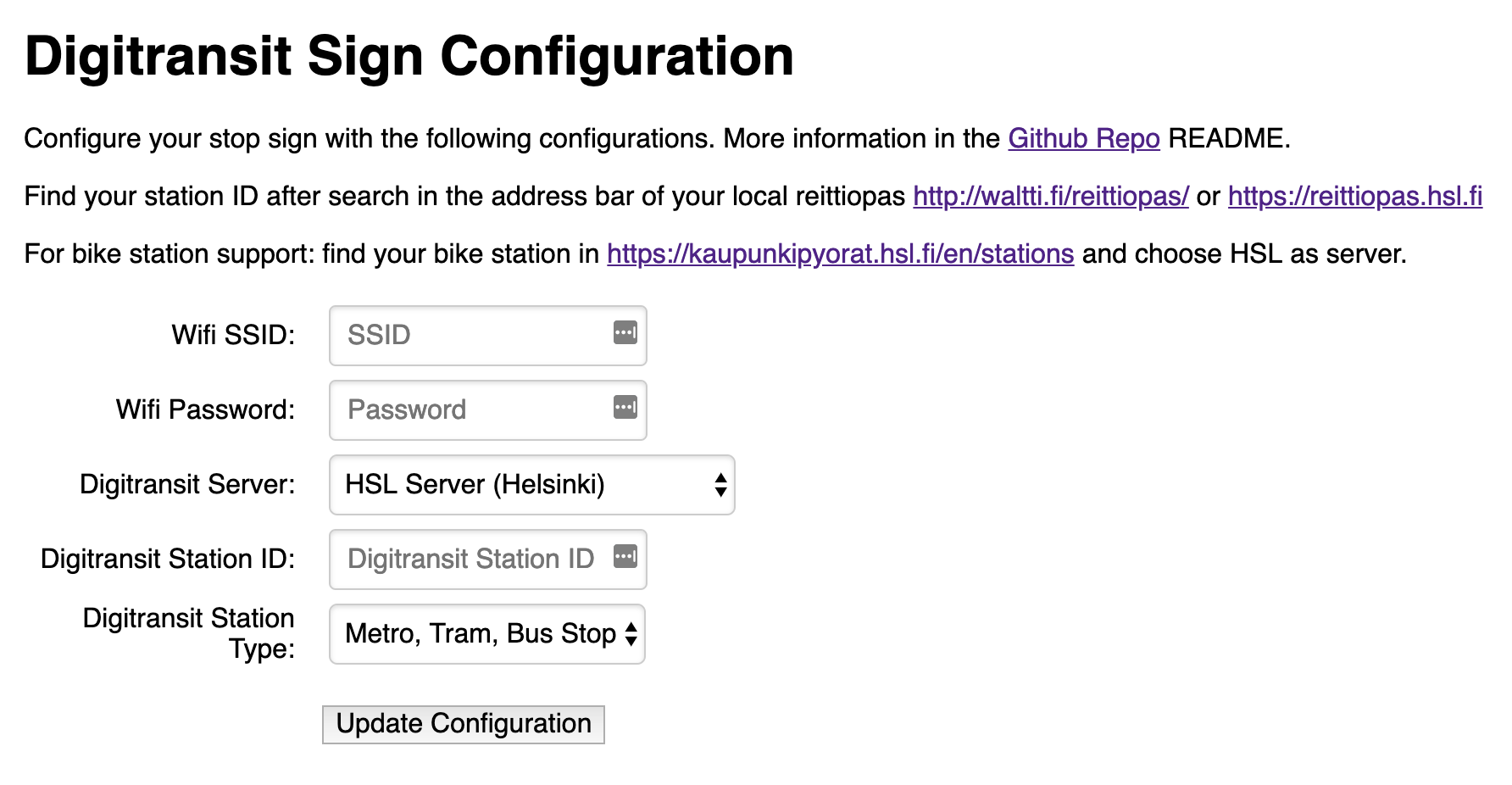Viewport: 1512px width, 785px height.
Task: Focus the Wifi Password input field
Action: coord(487,410)
